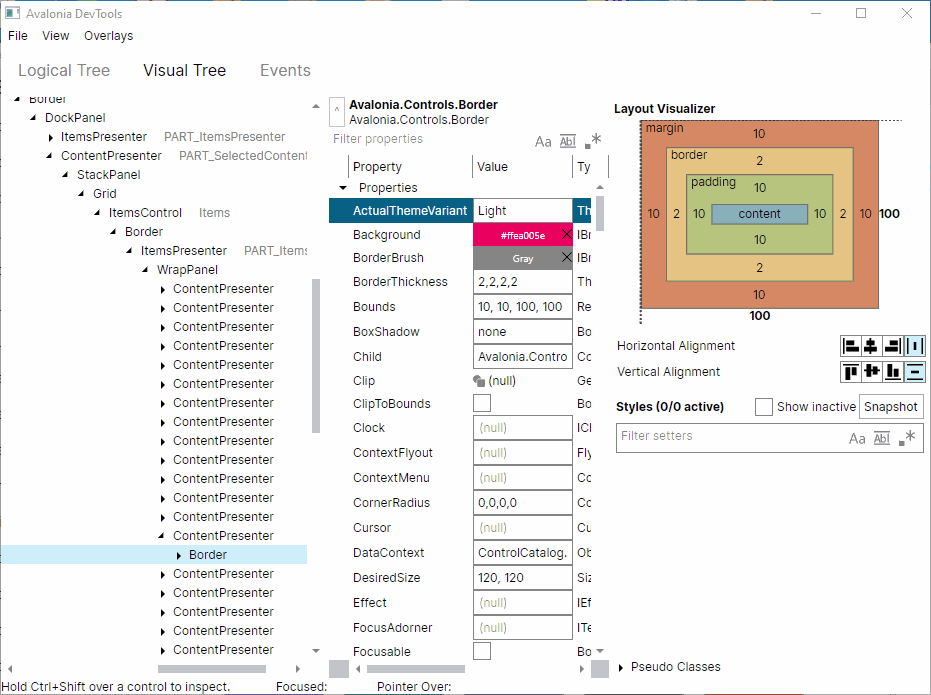Collapse the Grid tree node
931x695 pixels.
click(x=81, y=193)
